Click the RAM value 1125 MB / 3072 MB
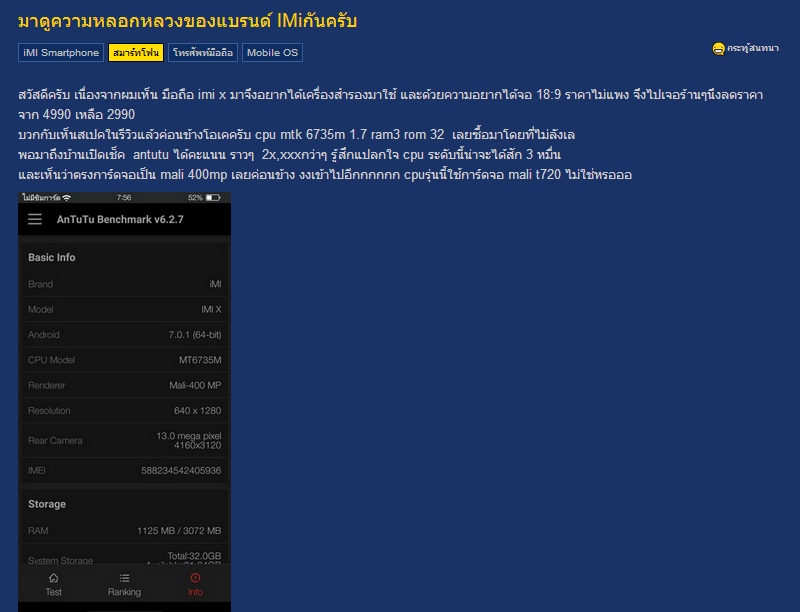Image resolution: width=800 pixels, height=612 pixels. point(179,530)
